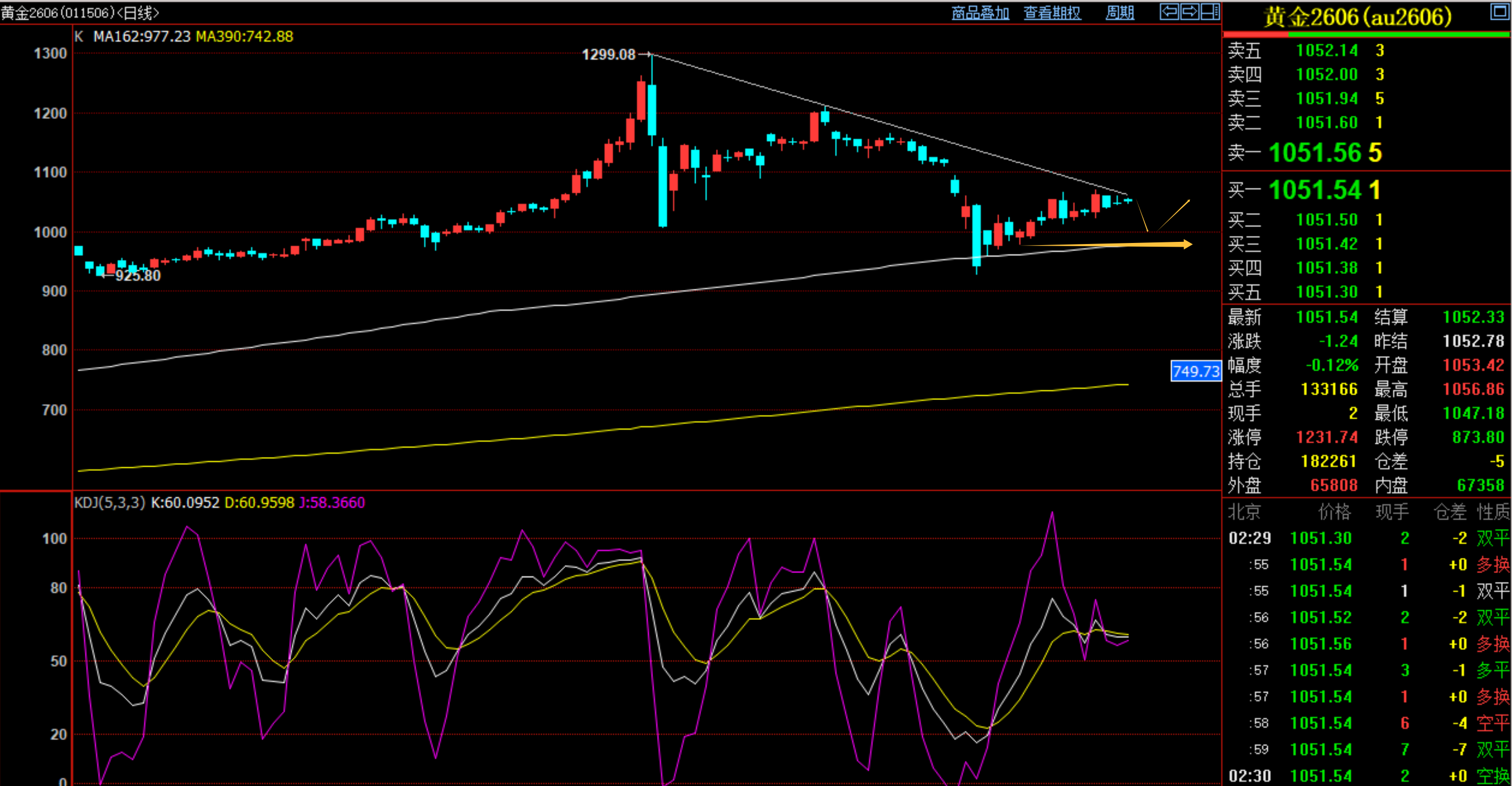Click the 黄金2606 日线 chart title
Screen dimensions: 1512x786
click(80, 12)
